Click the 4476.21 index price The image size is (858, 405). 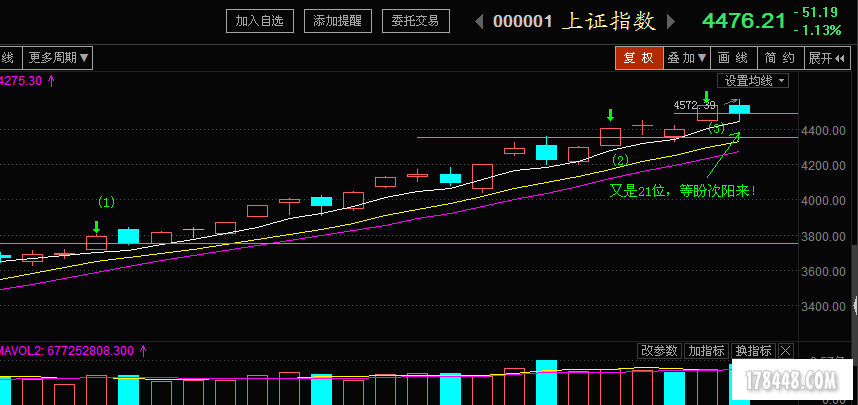point(743,21)
